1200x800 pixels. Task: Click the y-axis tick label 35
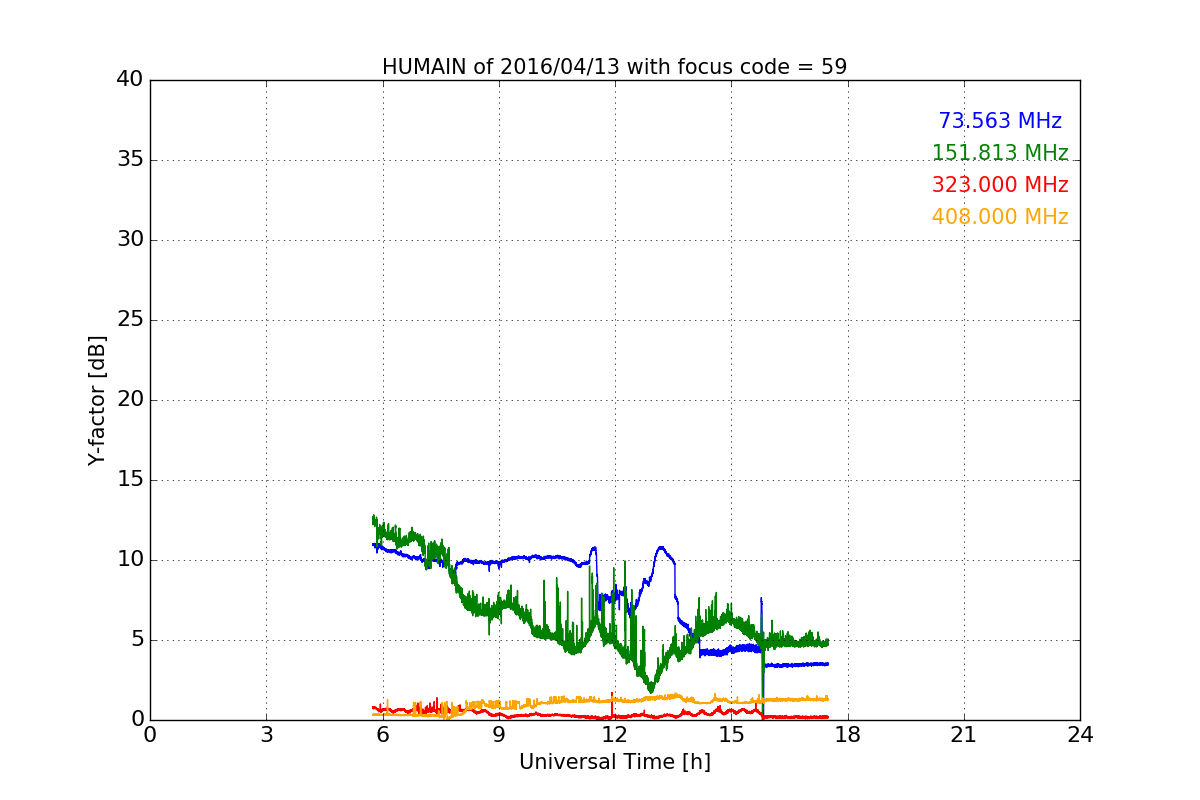click(129, 160)
